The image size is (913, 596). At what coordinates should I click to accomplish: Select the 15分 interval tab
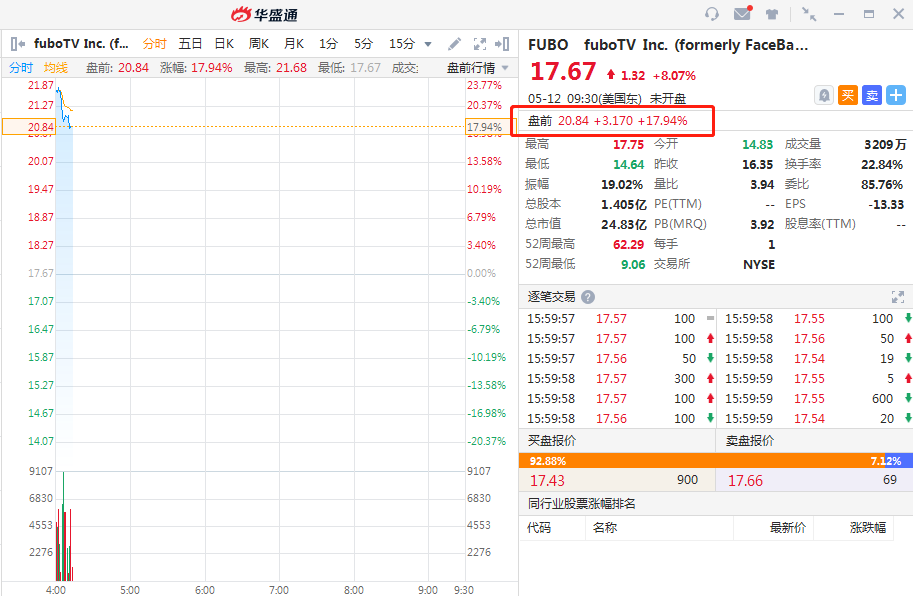pyautogui.click(x=402, y=44)
